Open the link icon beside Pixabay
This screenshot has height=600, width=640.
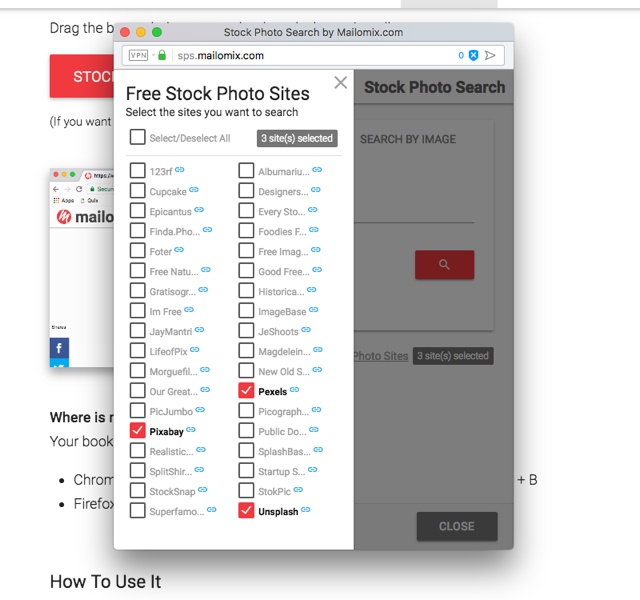pos(191,430)
